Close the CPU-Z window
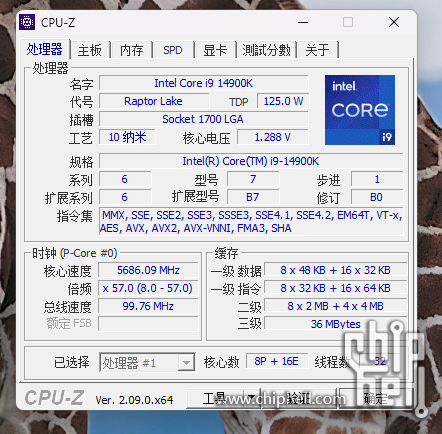This screenshot has width=442, height=434. (394, 22)
